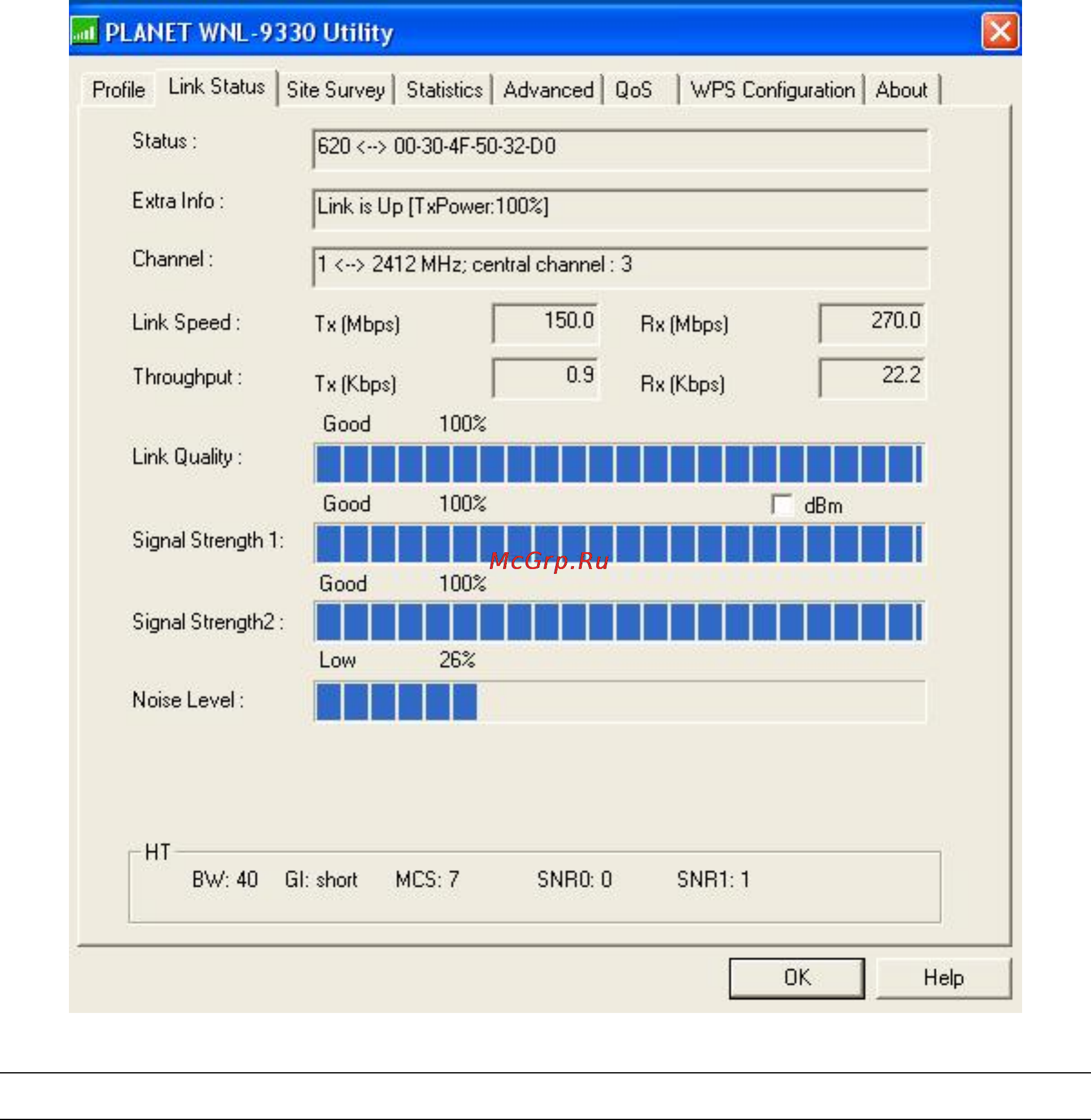Go to the Statistics tab
The width and height of the screenshot is (1091, 1120).
[x=445, y=90]
